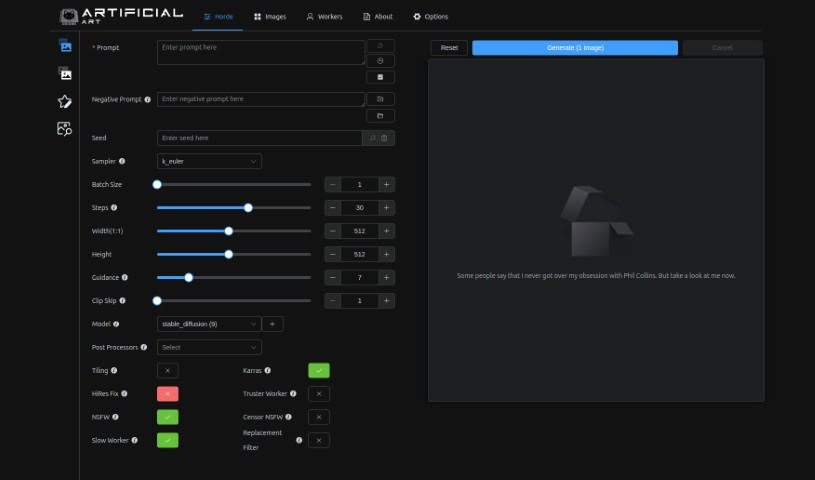Add another model with the plus button
The height and width of the screenshot is (480, 815).
(x=272, y=324)
